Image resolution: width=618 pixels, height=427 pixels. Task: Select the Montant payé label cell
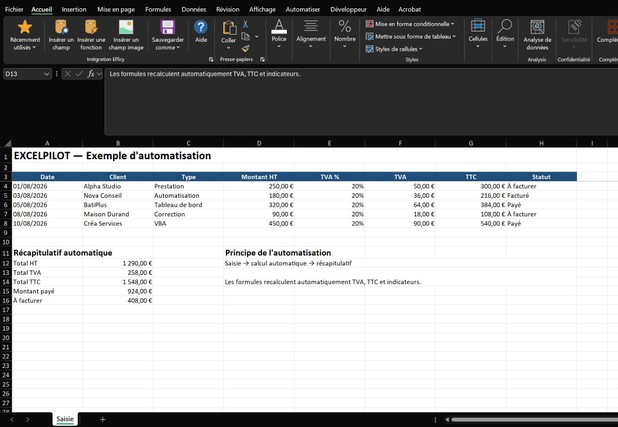pos(47,291)
